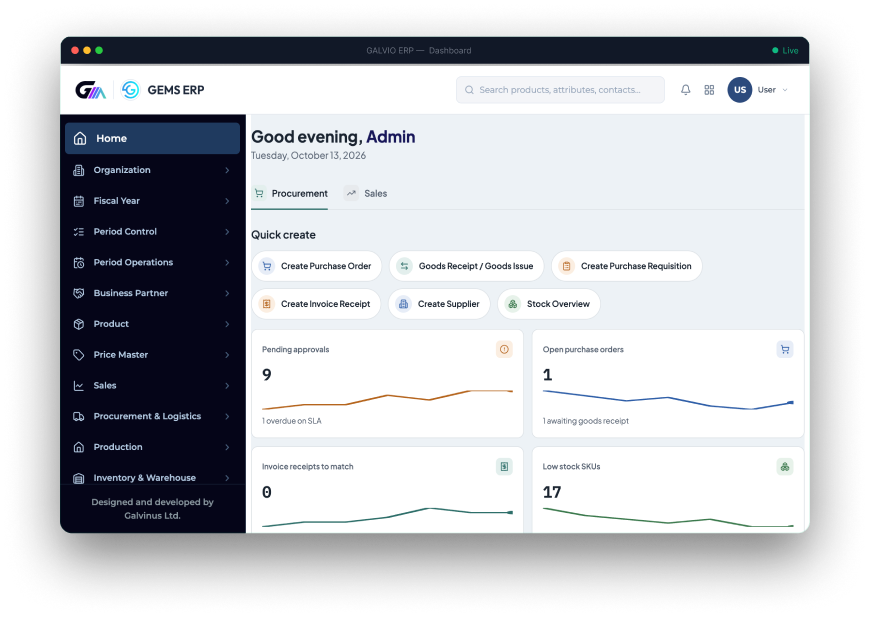Click the GEMS ERP circular logo
This screenshot has width=870, height=618.
coord(130,90)
